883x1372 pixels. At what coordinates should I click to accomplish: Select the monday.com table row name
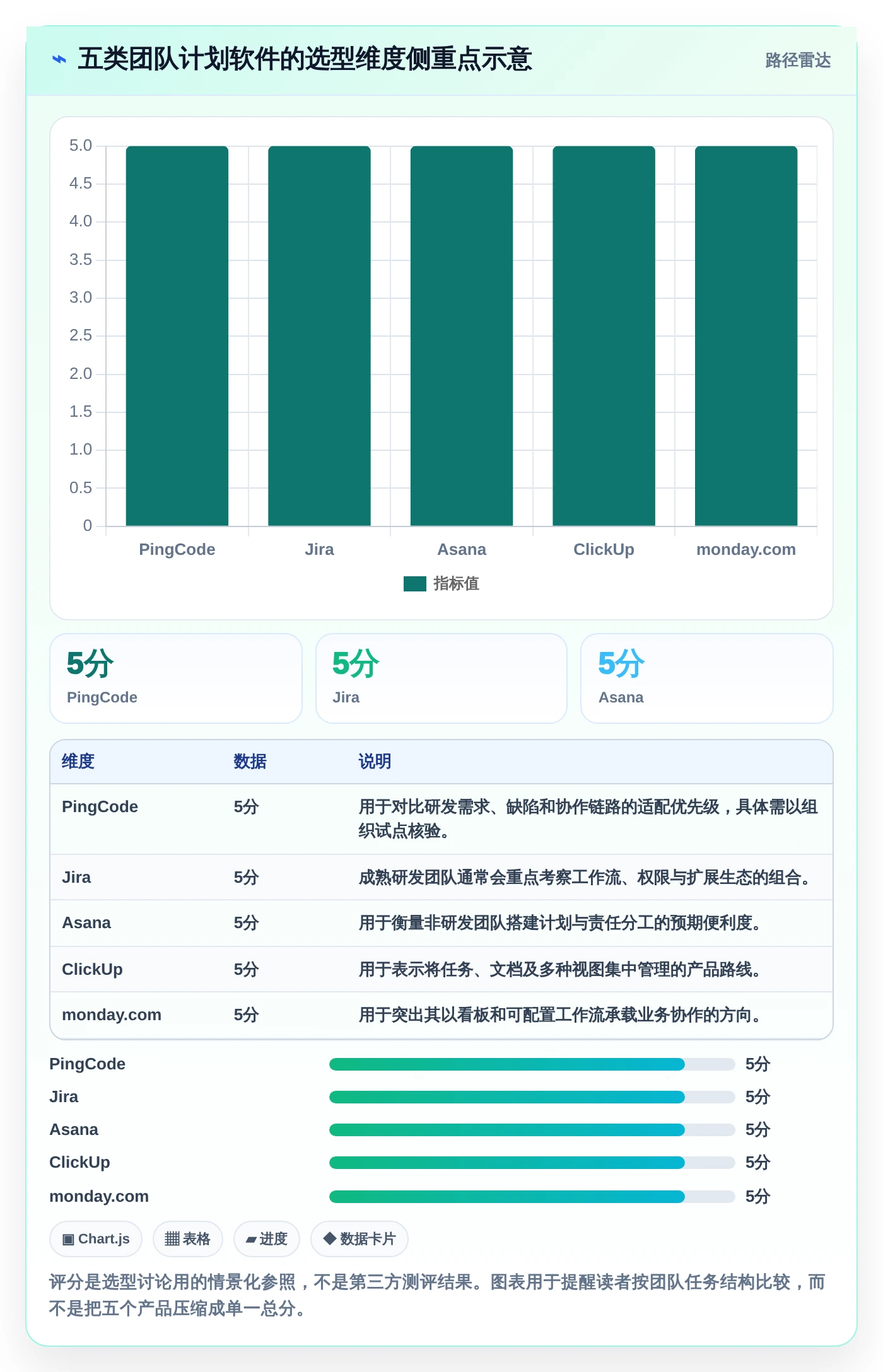click(x=112, y=1015)
